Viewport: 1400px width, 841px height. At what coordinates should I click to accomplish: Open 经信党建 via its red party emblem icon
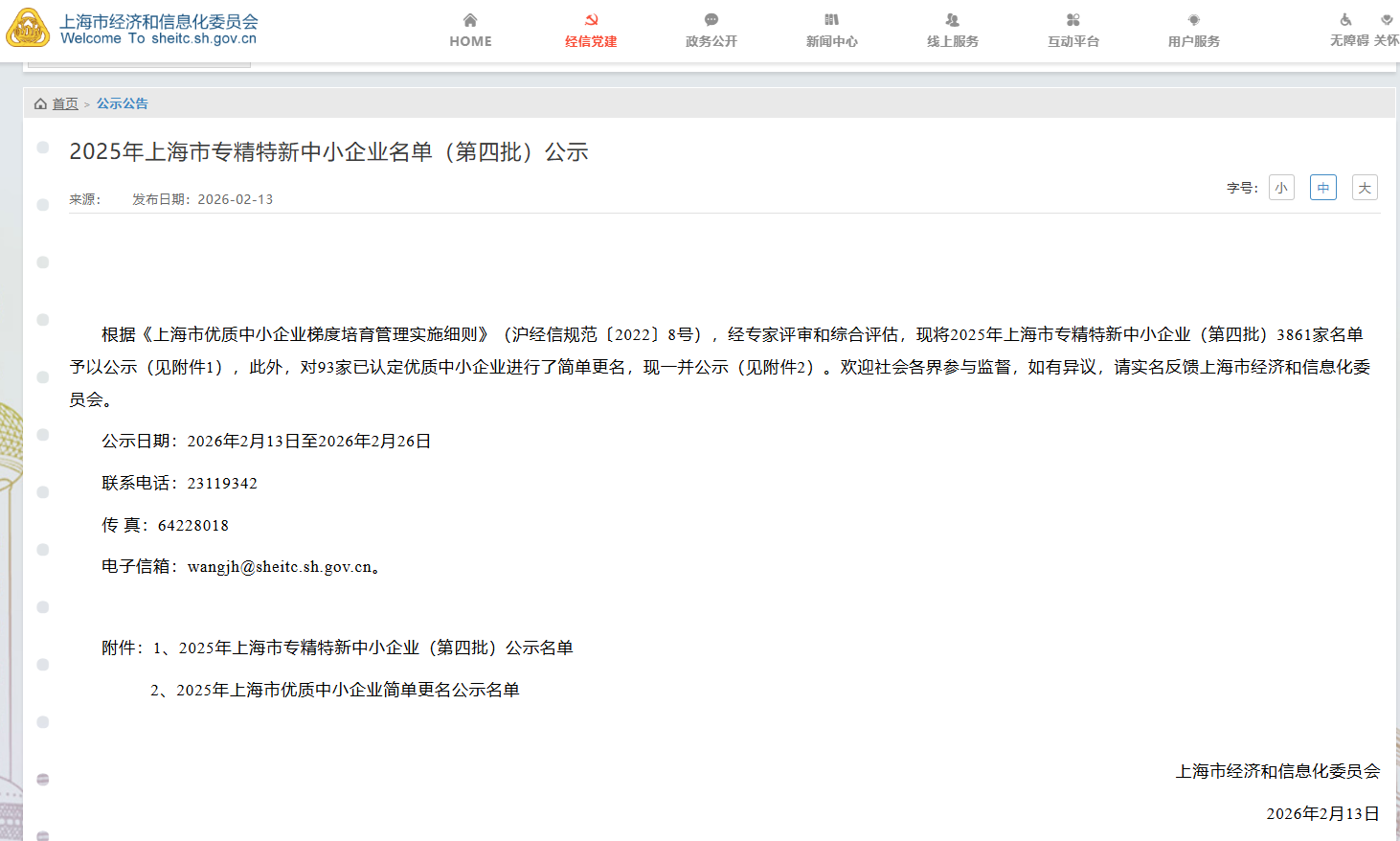point(591,20)
